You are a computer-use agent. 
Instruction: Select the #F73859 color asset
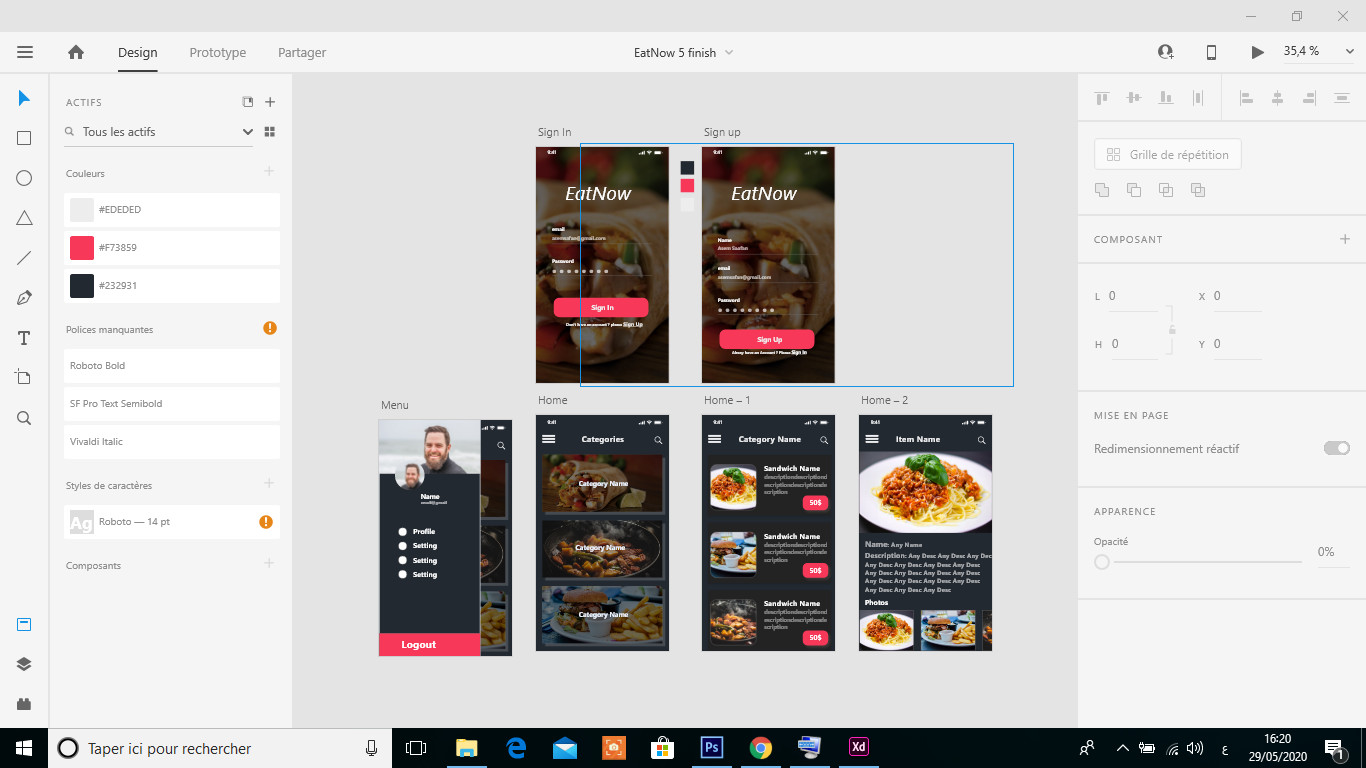pyautogui.click(x=172, y=247)
